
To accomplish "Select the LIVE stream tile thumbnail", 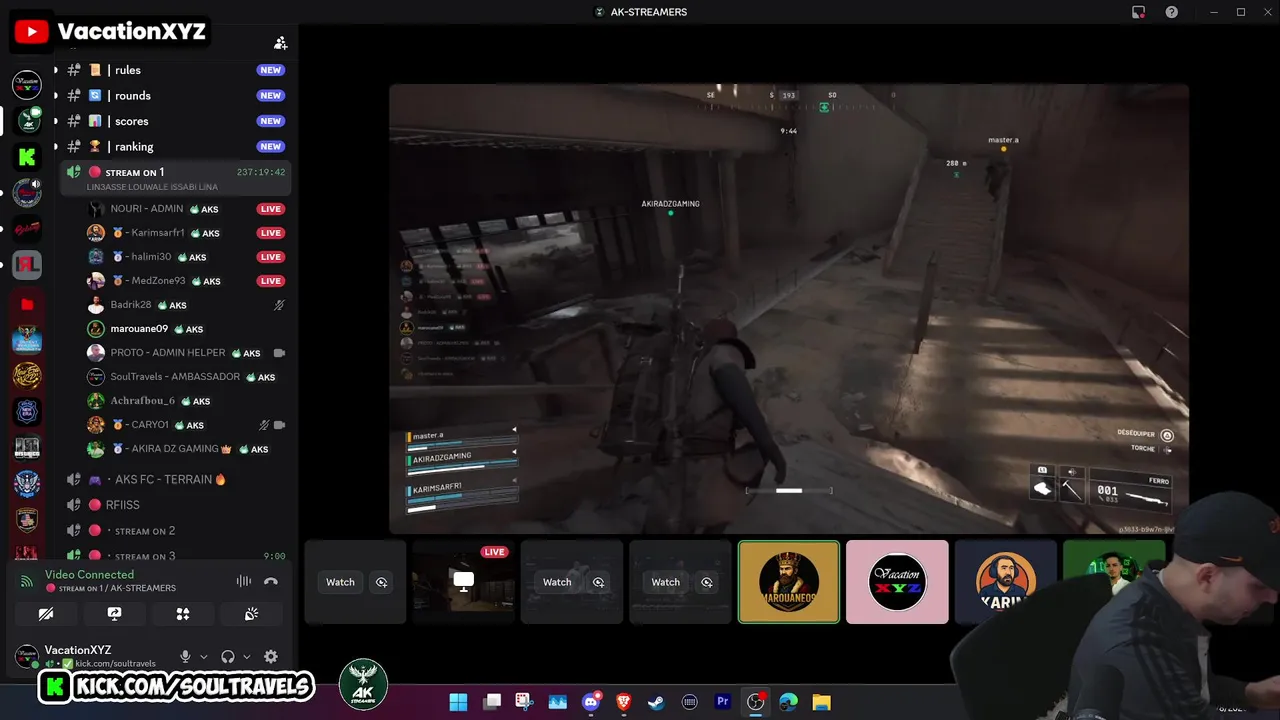I will 464,582.
